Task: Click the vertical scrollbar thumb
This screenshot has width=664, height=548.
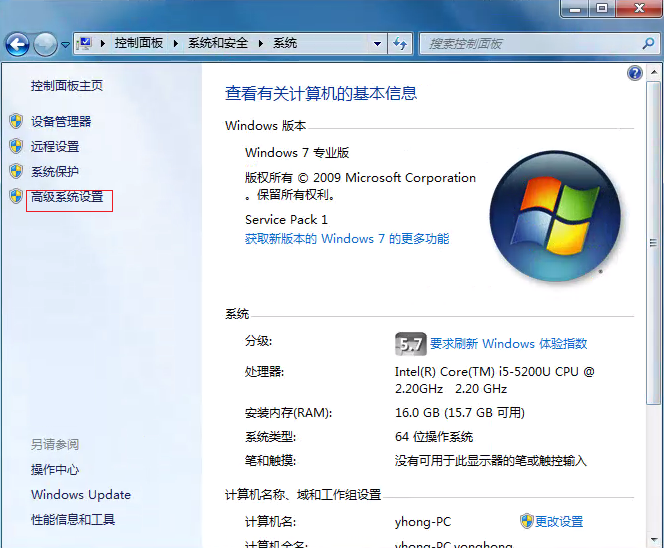Action: coord(654,243)
